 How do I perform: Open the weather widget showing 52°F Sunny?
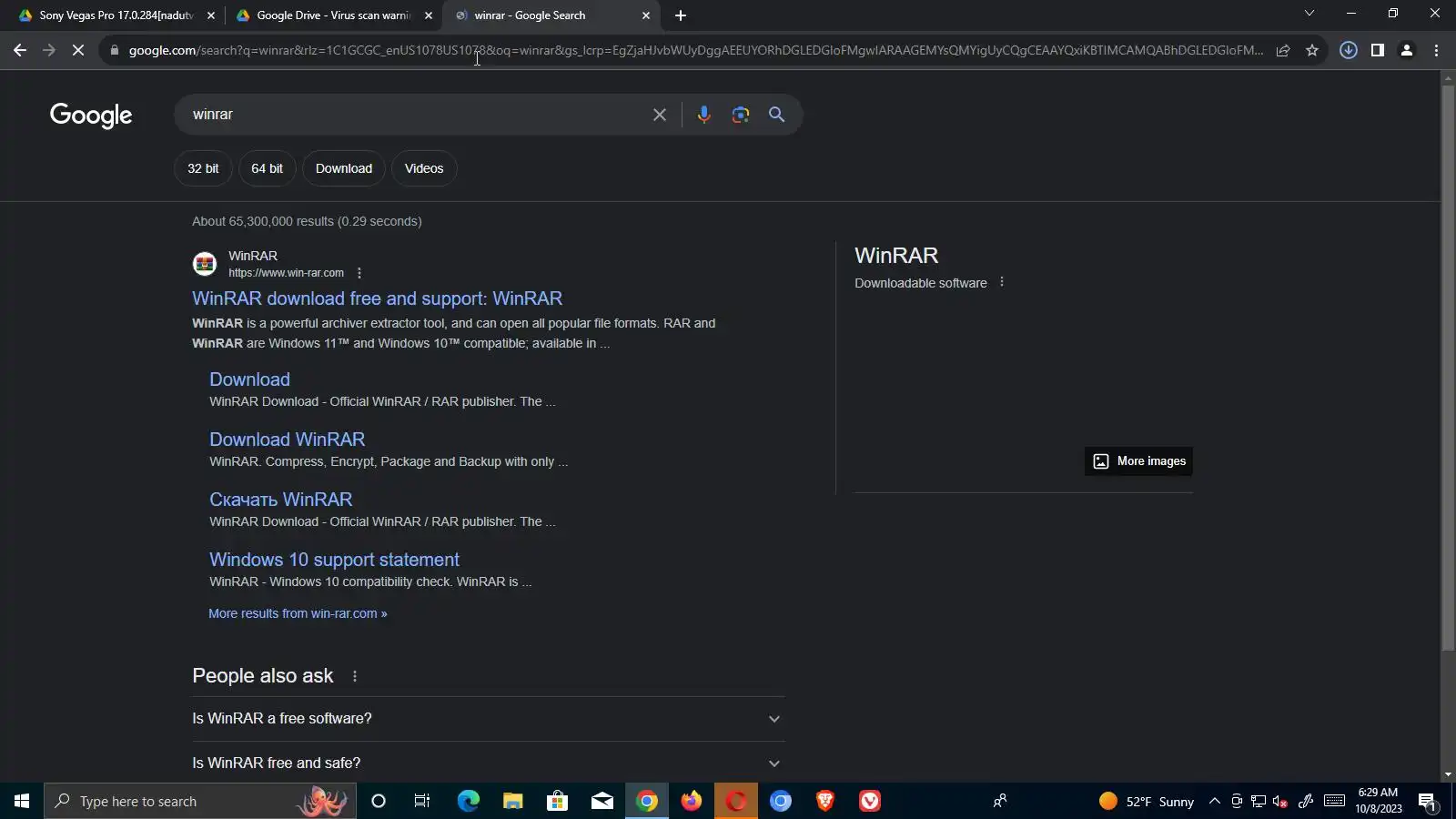point(1147,802)
